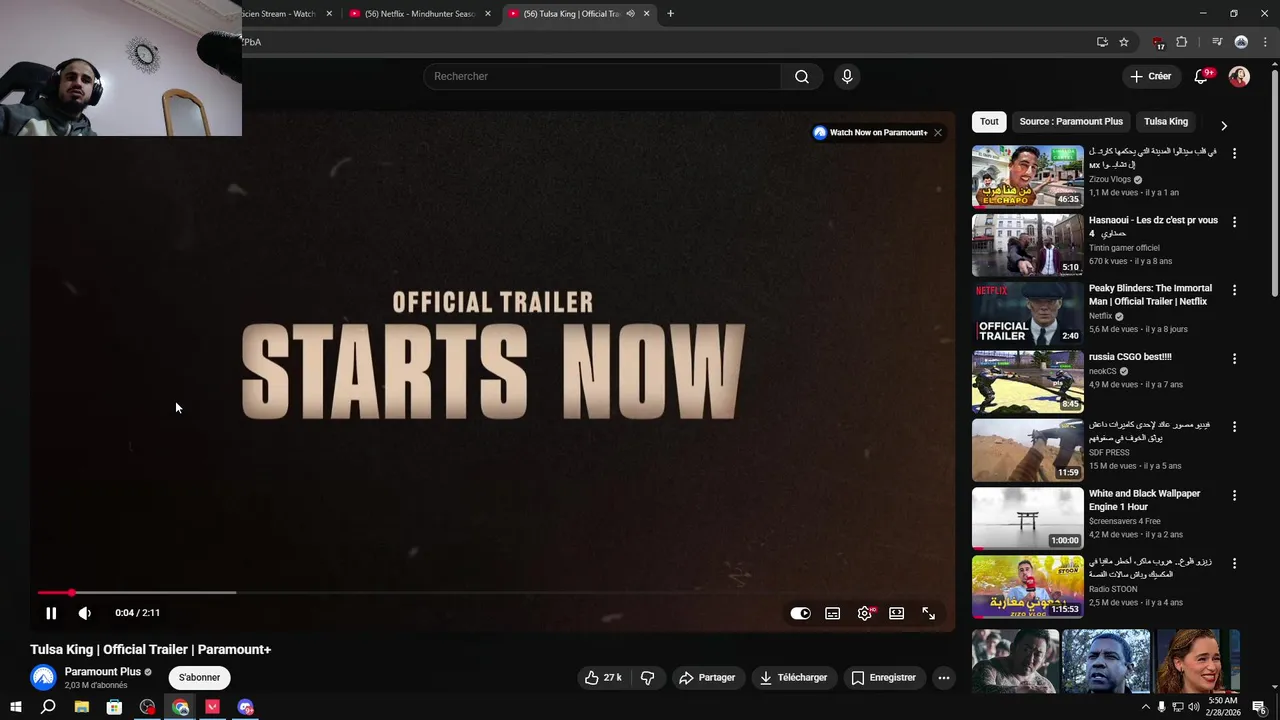The width and height of the screenshot is (1280, 720).
Task: Click the Partager share button
Action: 707,678
